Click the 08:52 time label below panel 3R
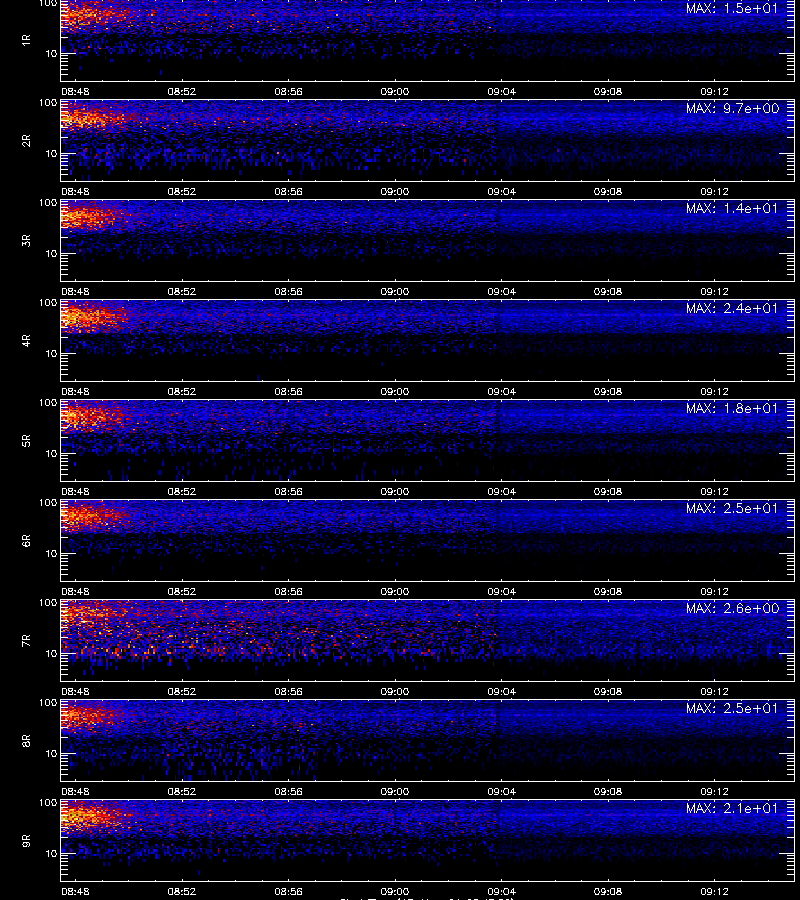The height and width of the screenshot is (900, 800). [181, 292]
